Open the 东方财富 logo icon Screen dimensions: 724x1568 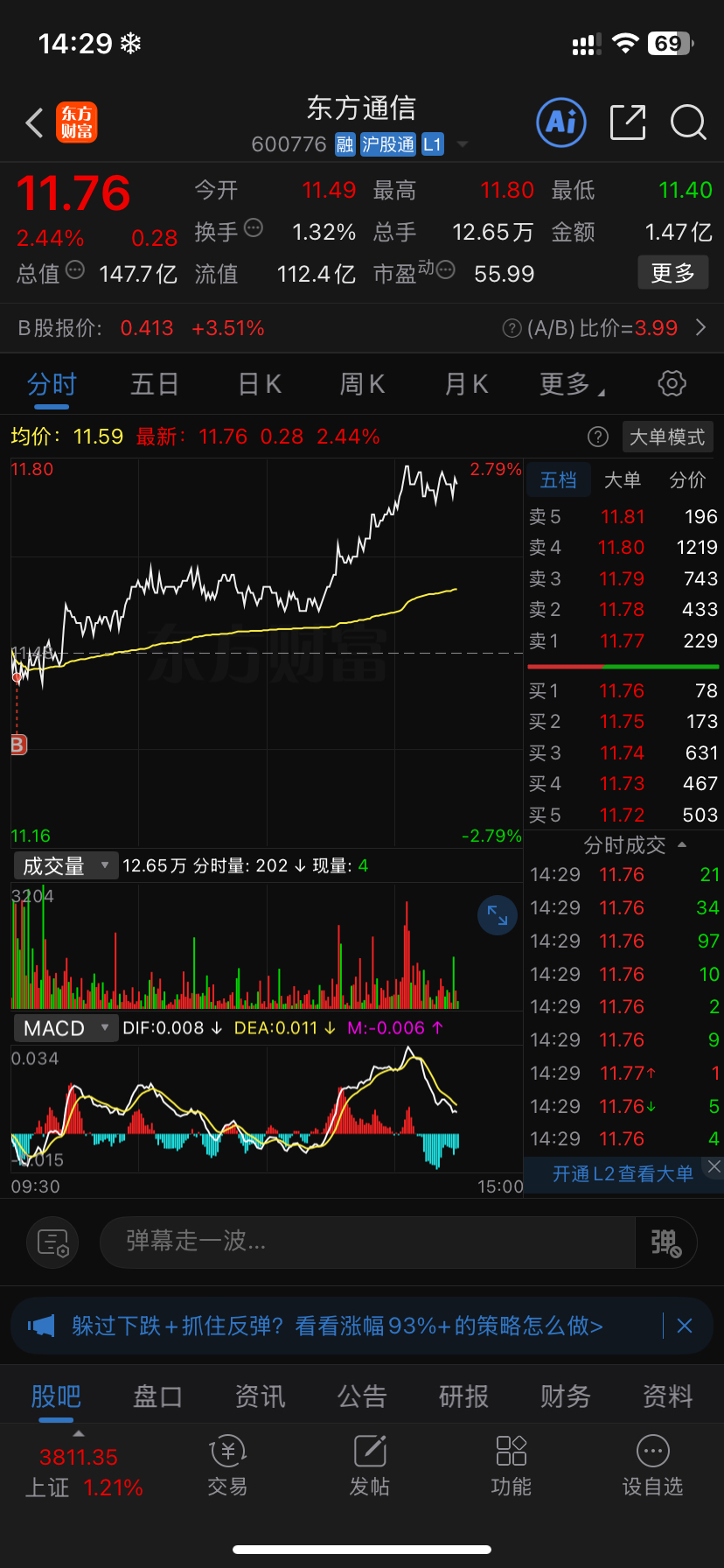(x=77, y=122)
